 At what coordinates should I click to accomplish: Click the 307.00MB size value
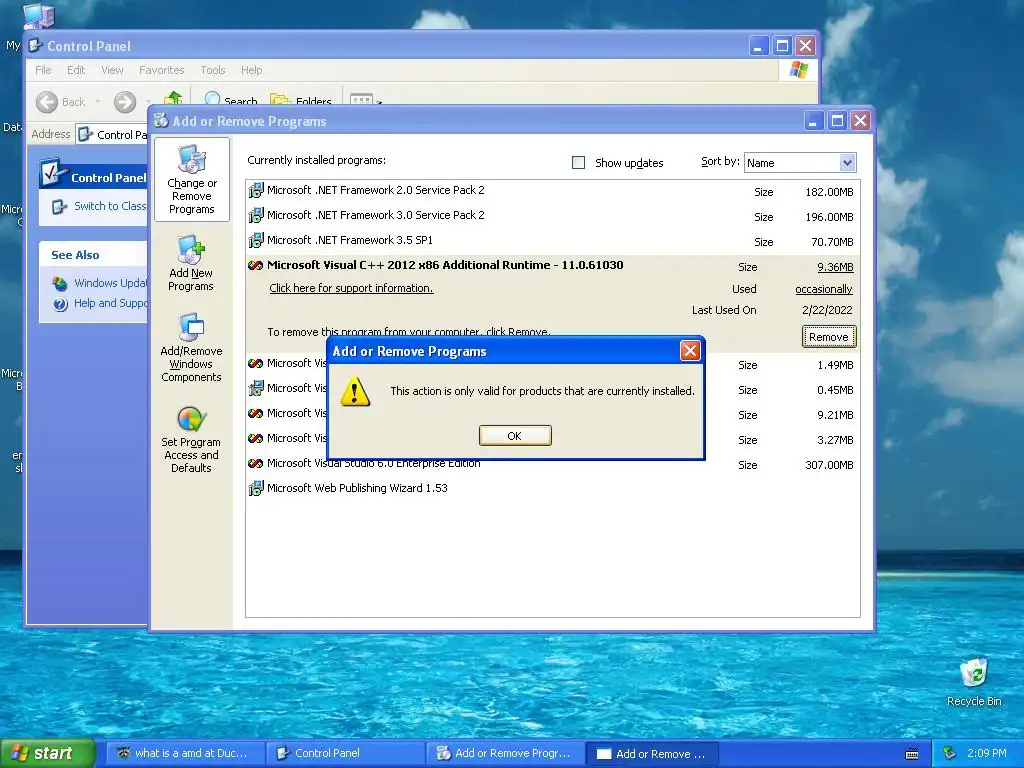click(829, 465)
